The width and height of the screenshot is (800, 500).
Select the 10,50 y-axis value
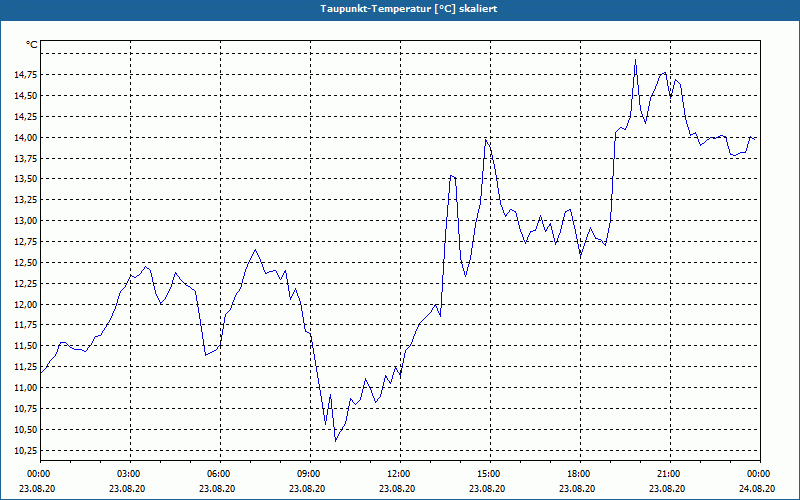pyautogui.click(x=26, y=430)
